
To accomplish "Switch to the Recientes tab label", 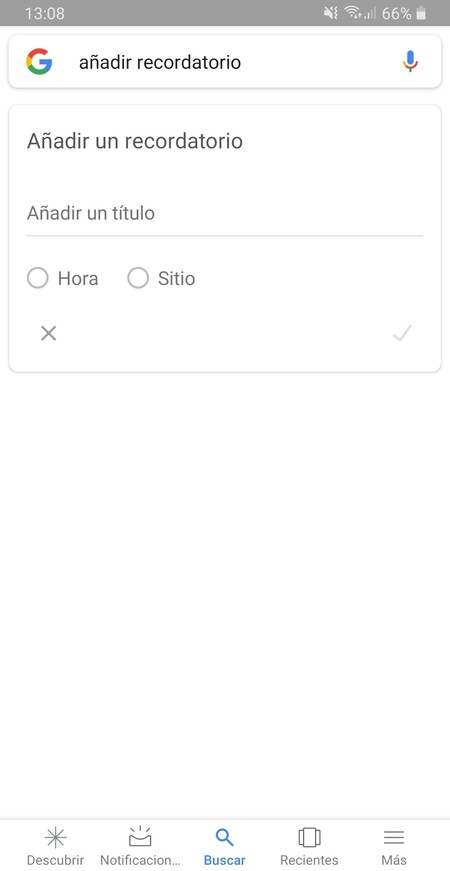I will [x=309, y=860].
